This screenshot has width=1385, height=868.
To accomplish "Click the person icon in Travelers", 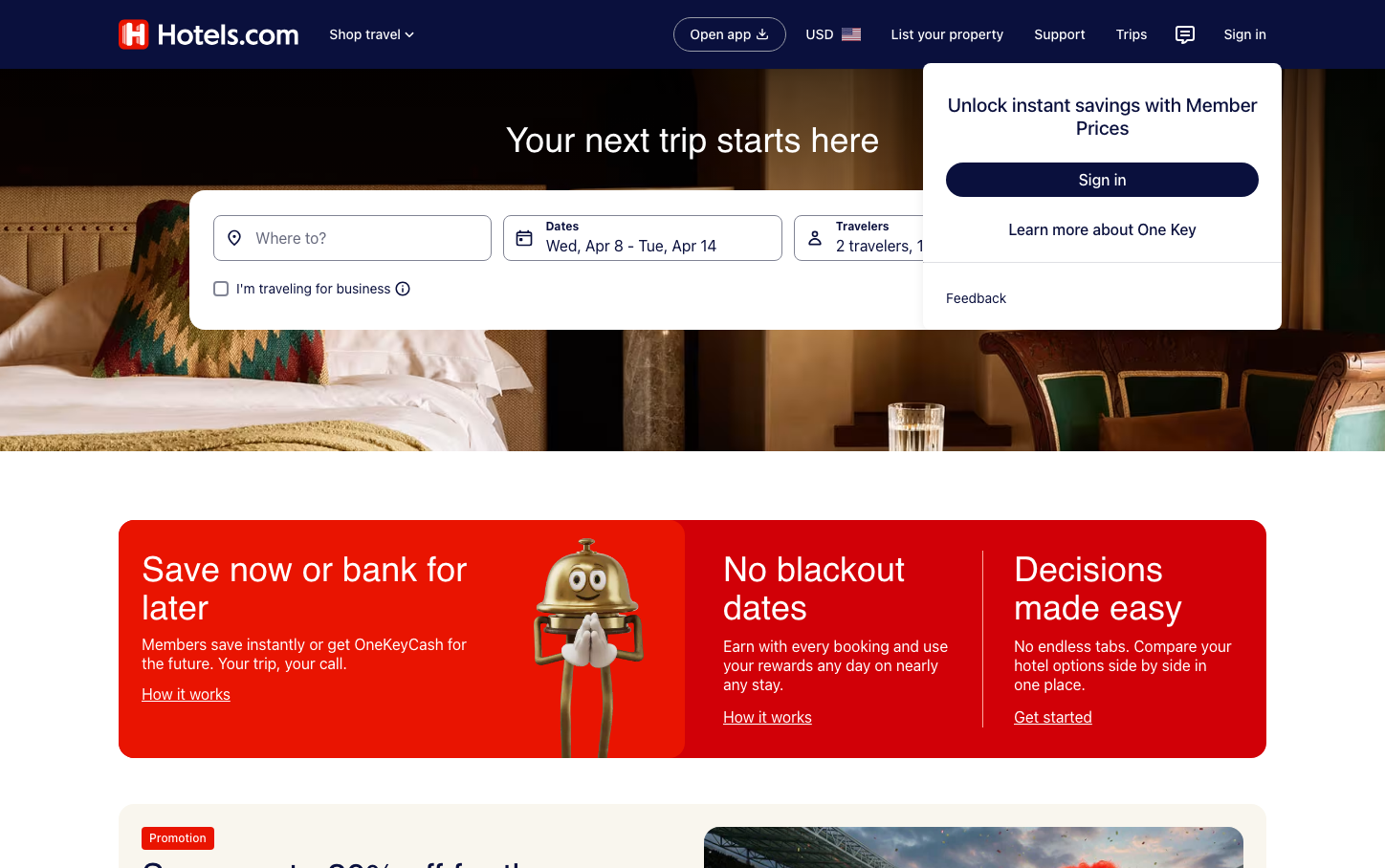I will (815, 238).
